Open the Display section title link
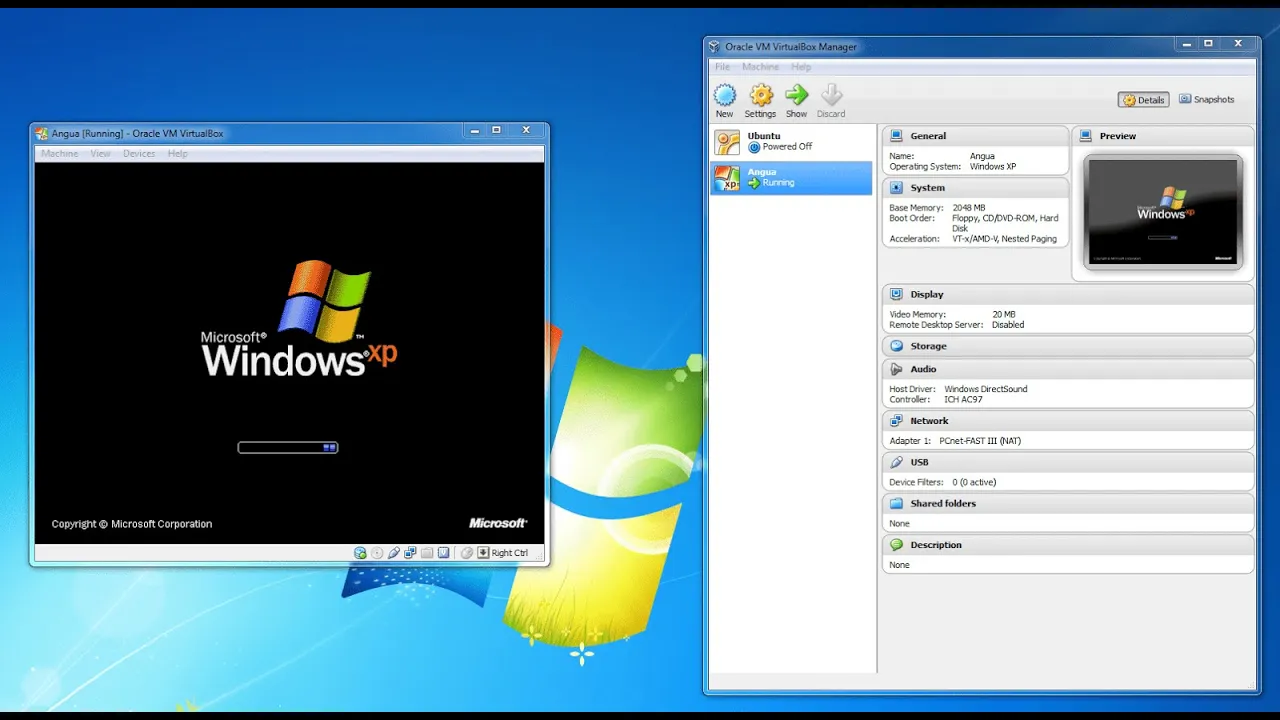The width and height of the screenshot is (1280, 720). pyautogui.click(x=927, y=294)
